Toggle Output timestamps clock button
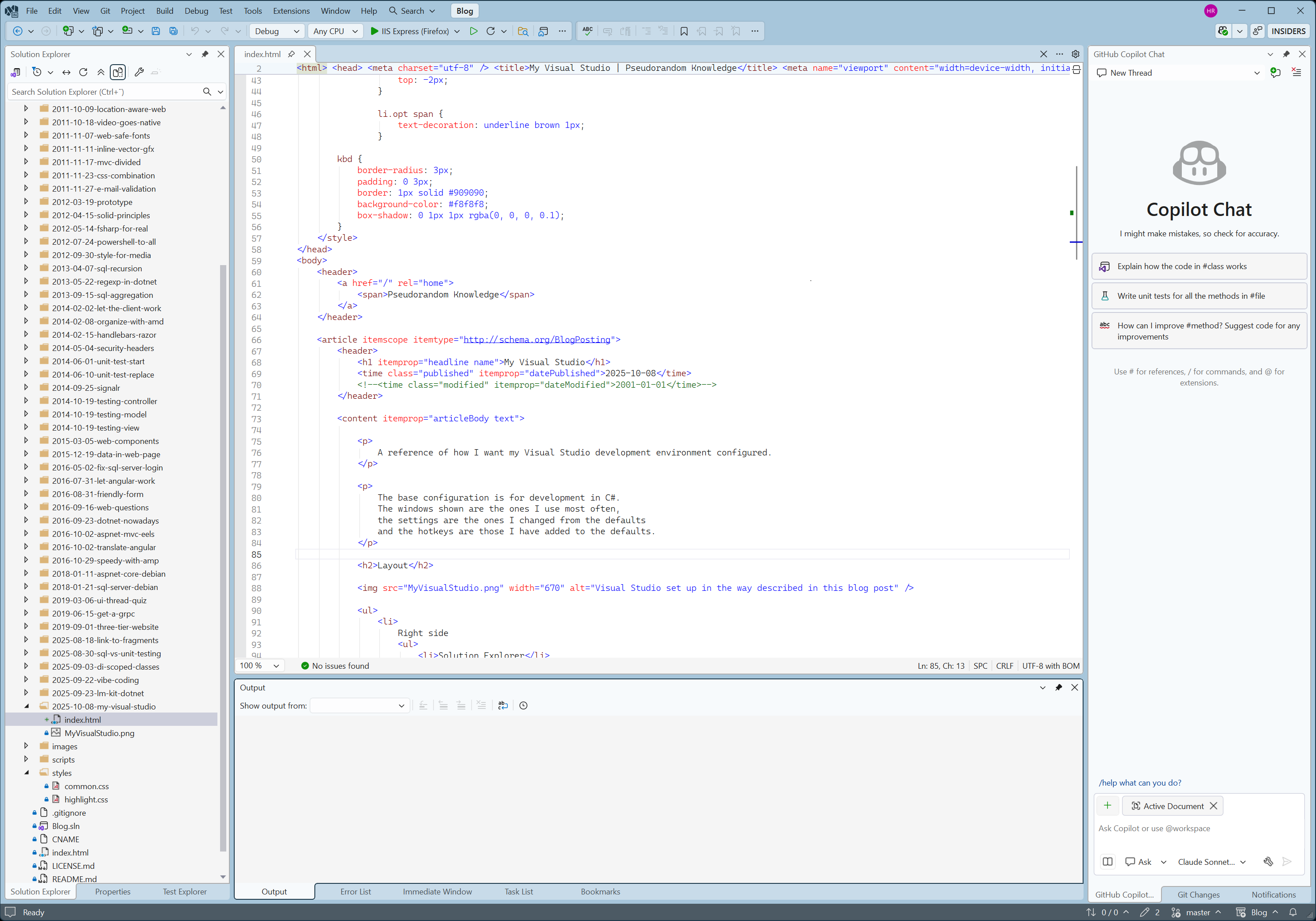Screen dimensions: 1316x921 point(523,705)
